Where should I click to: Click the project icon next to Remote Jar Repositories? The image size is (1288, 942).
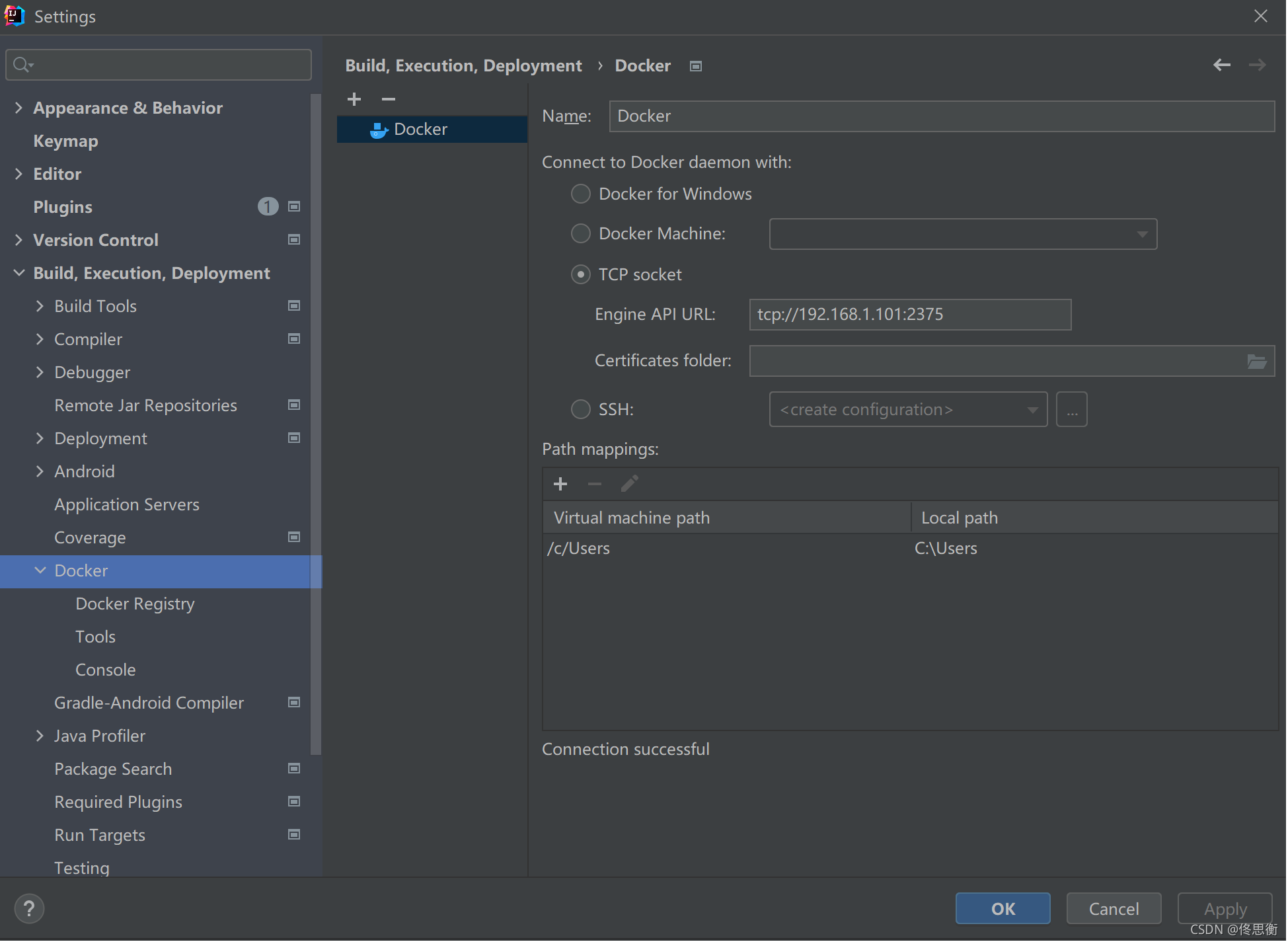tap(294, 405)
